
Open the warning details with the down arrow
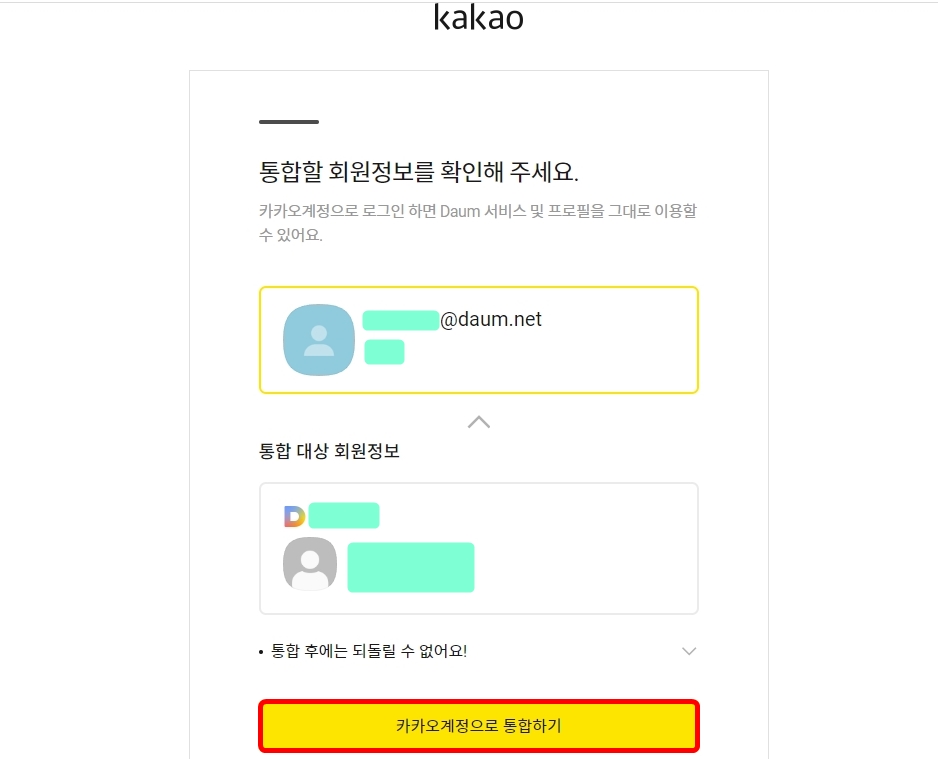pos(688,650)
